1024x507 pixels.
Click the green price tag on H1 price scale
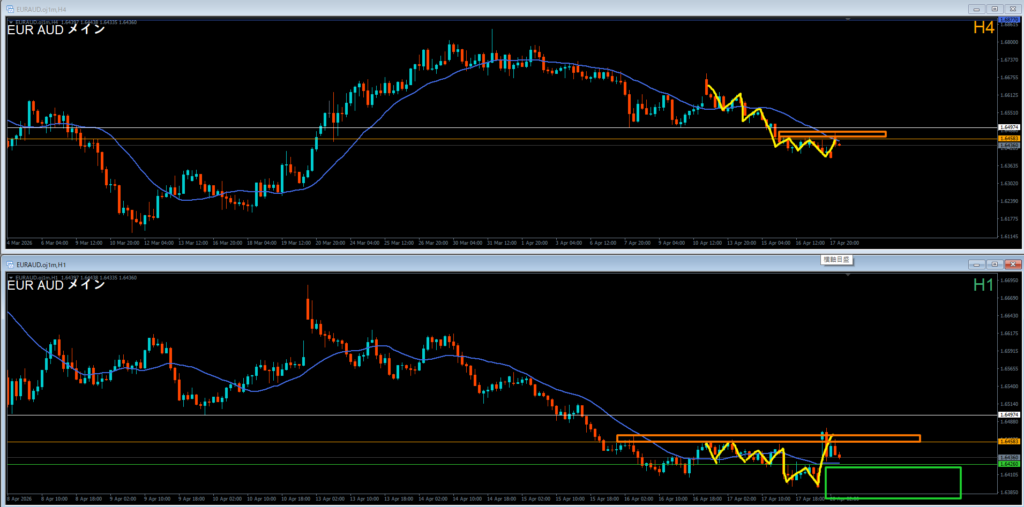coord(1008,464)
